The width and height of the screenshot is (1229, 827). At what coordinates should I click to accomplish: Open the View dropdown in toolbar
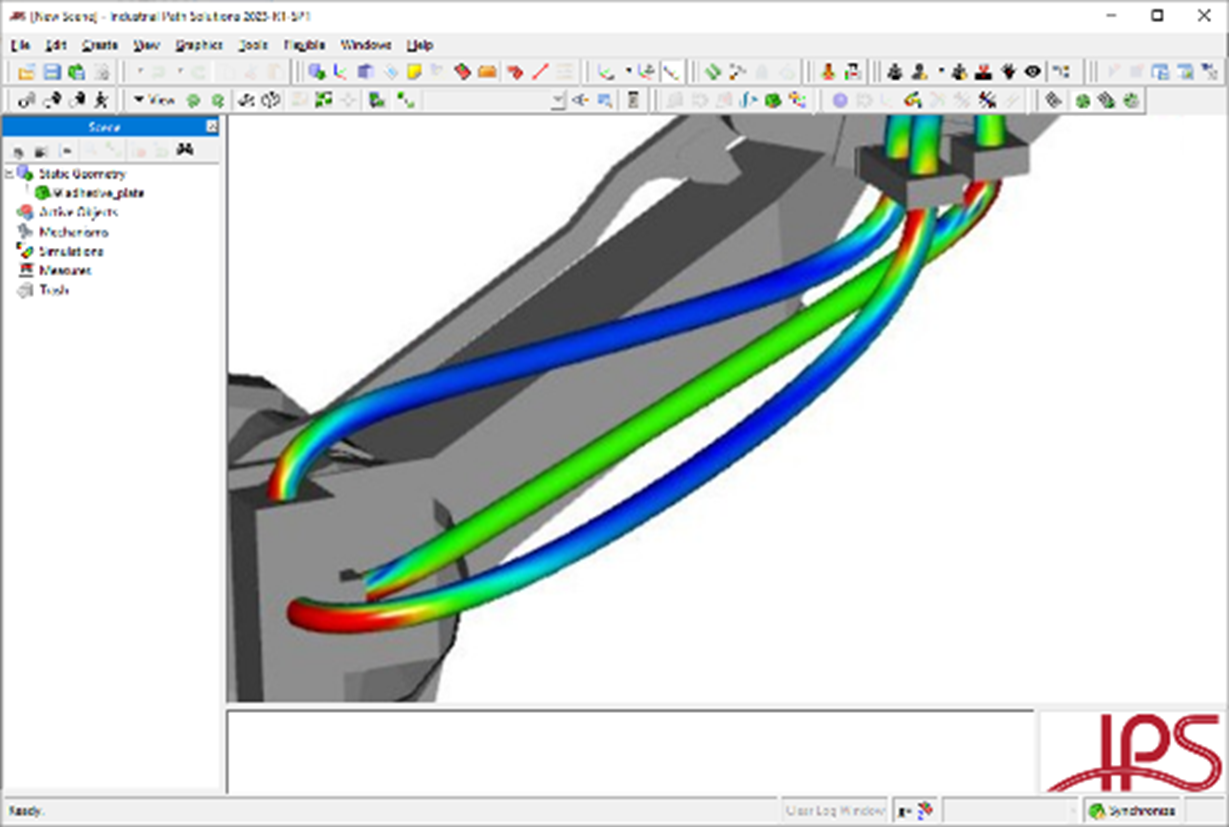(x=154, y=100)
